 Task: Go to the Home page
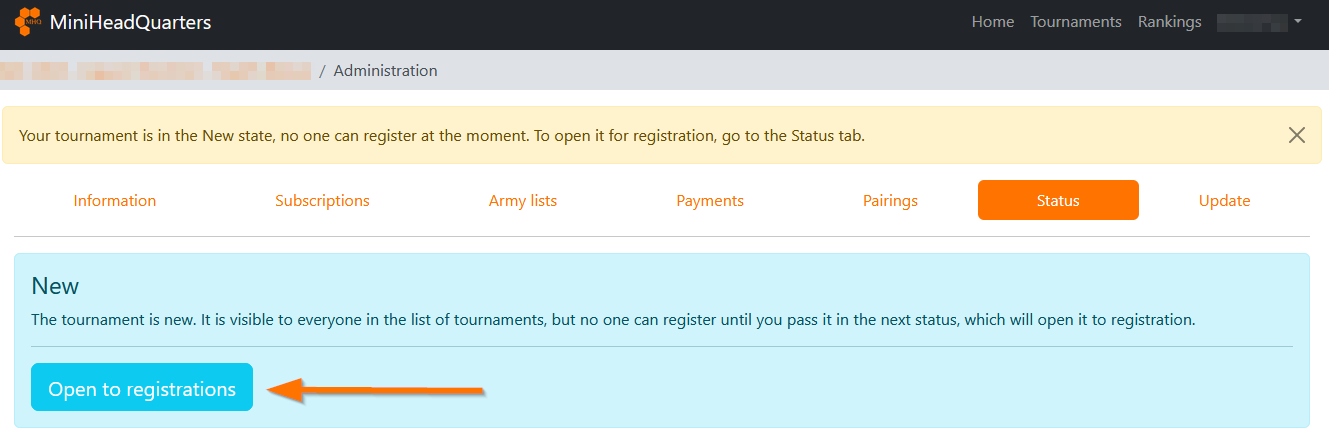[x=992, y=21]
